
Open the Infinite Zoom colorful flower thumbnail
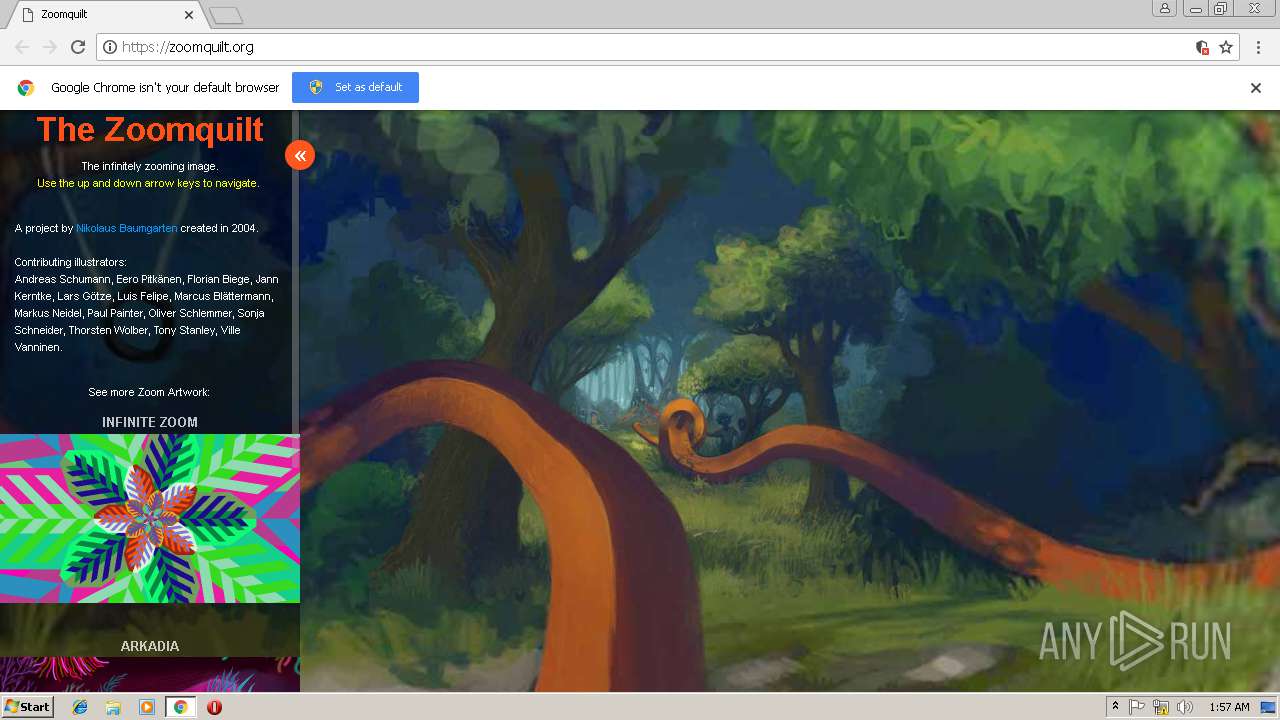click(x=150, y=518)
